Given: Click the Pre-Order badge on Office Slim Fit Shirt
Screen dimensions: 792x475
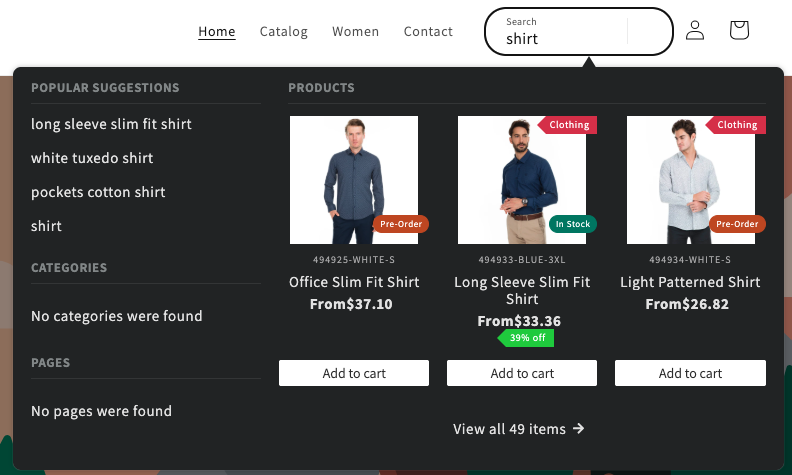Looking at the screenshot, I should coord(401,224).
